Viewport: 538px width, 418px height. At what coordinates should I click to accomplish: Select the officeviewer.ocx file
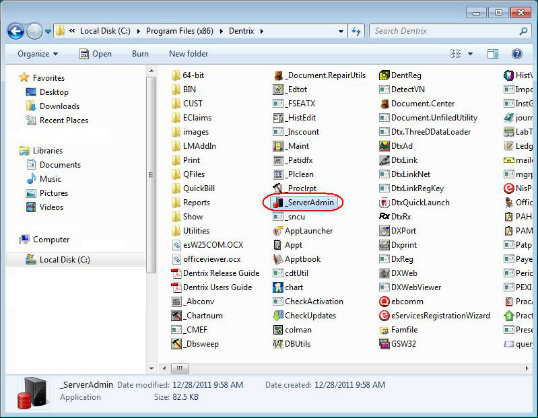point(206,259)
